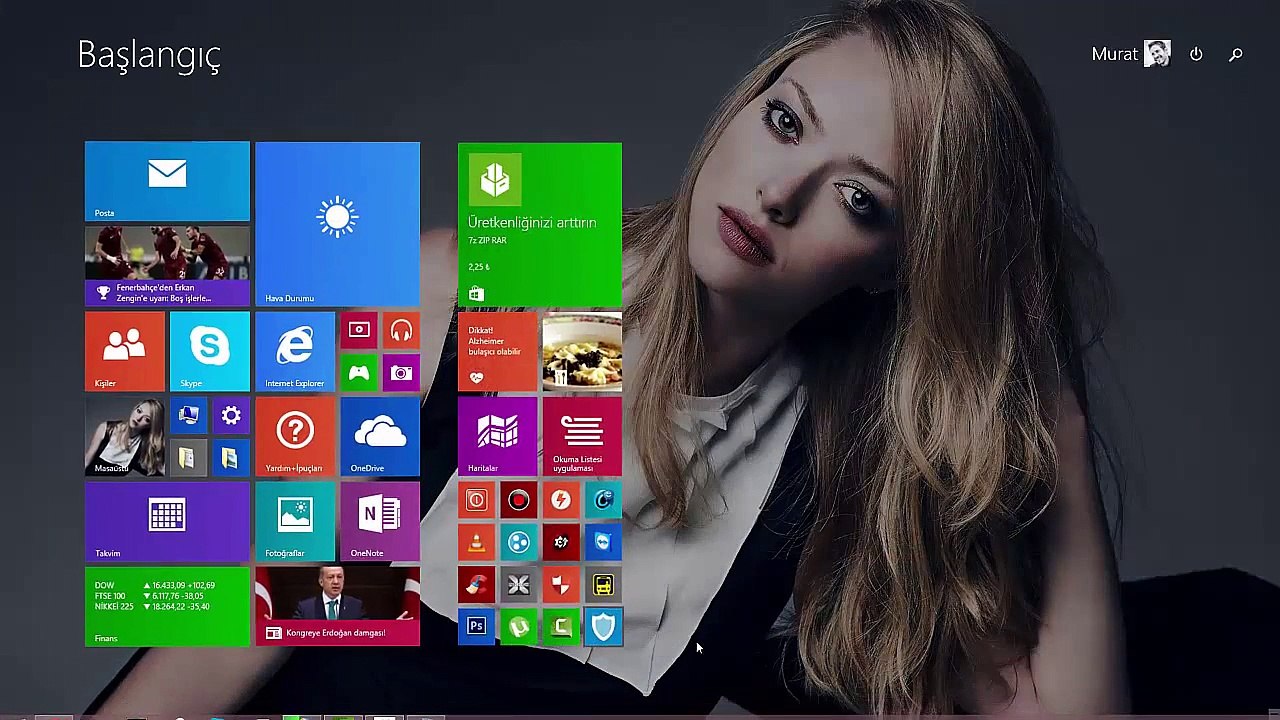Open the power options button
The image size is (1280, 720).
coord(1196,54)
